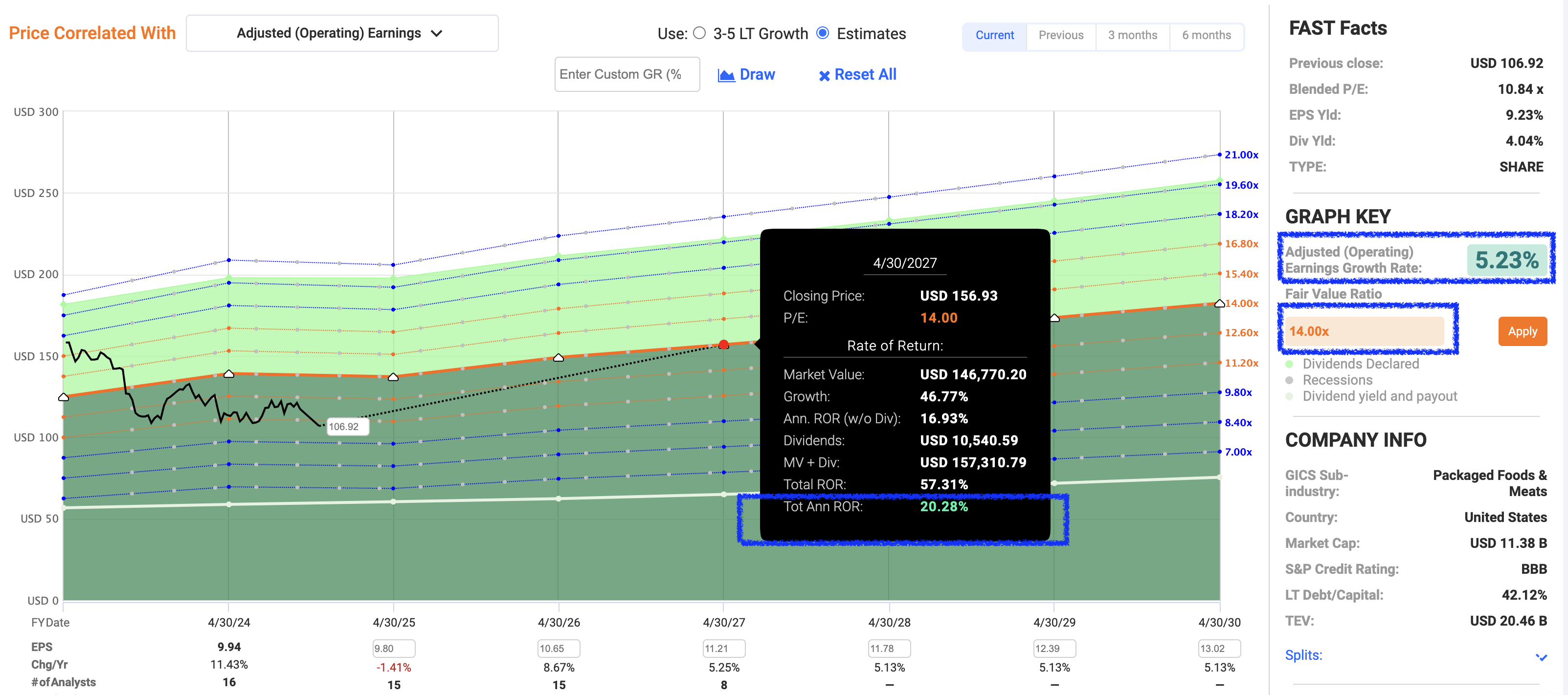Click the 4/30/25 EPS 9.80 input box
Screen dimensions: 1568x695
(393, 649)
